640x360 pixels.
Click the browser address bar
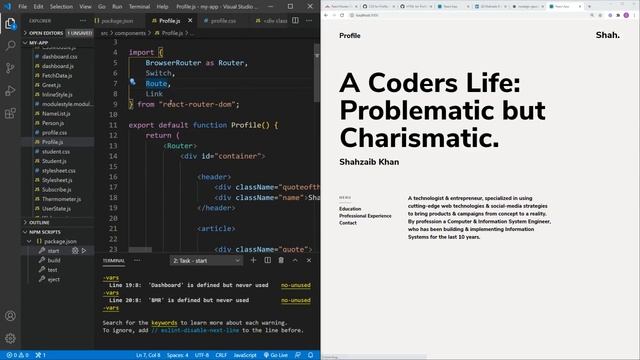(x=469, y=15)
